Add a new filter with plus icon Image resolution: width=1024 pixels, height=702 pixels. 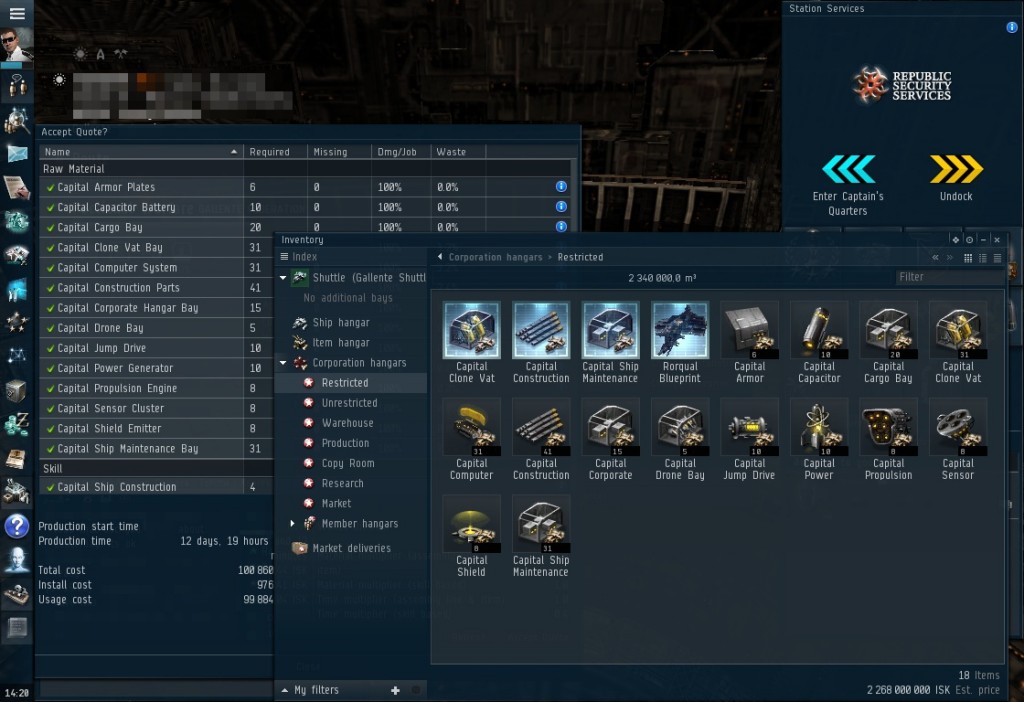click(x=395, y=690)
